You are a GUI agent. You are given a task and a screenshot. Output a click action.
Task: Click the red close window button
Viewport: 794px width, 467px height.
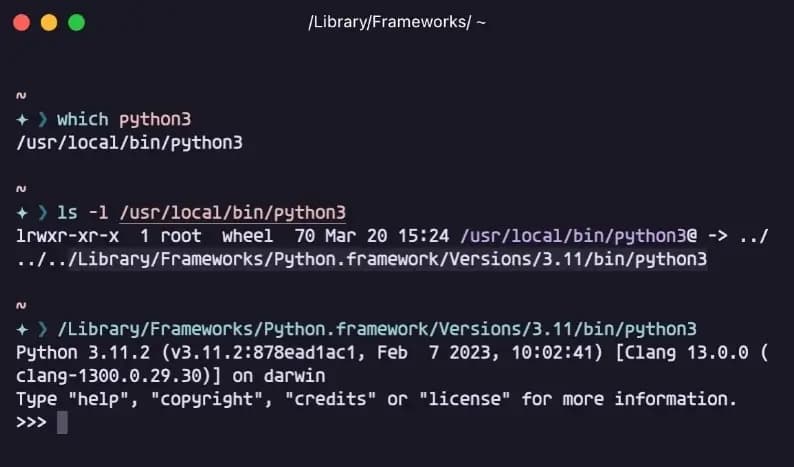(x=22, y=23)
